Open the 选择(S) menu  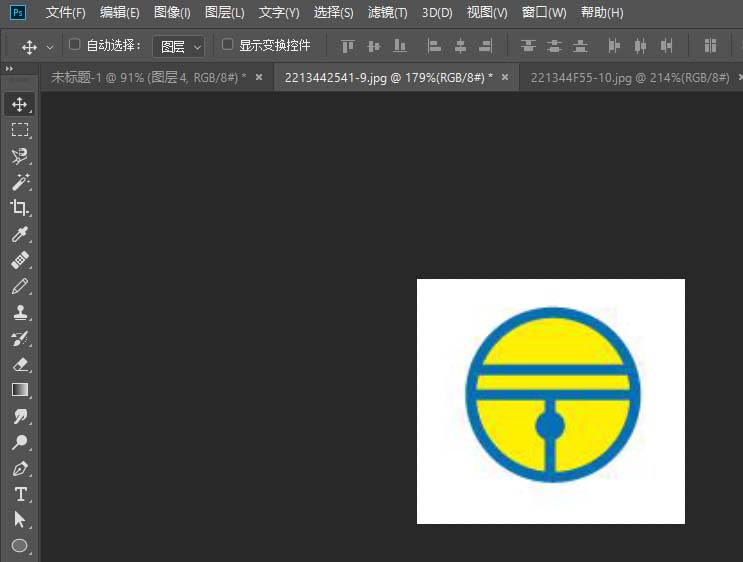334,12
